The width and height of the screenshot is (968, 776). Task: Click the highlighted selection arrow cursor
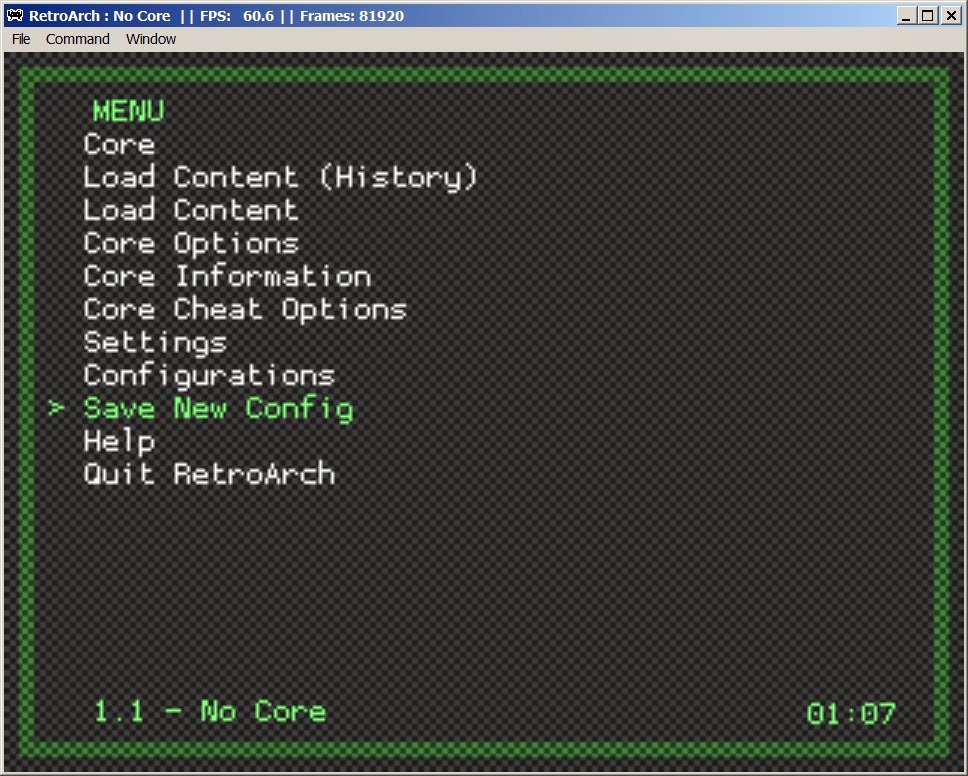tap(56, 409)
